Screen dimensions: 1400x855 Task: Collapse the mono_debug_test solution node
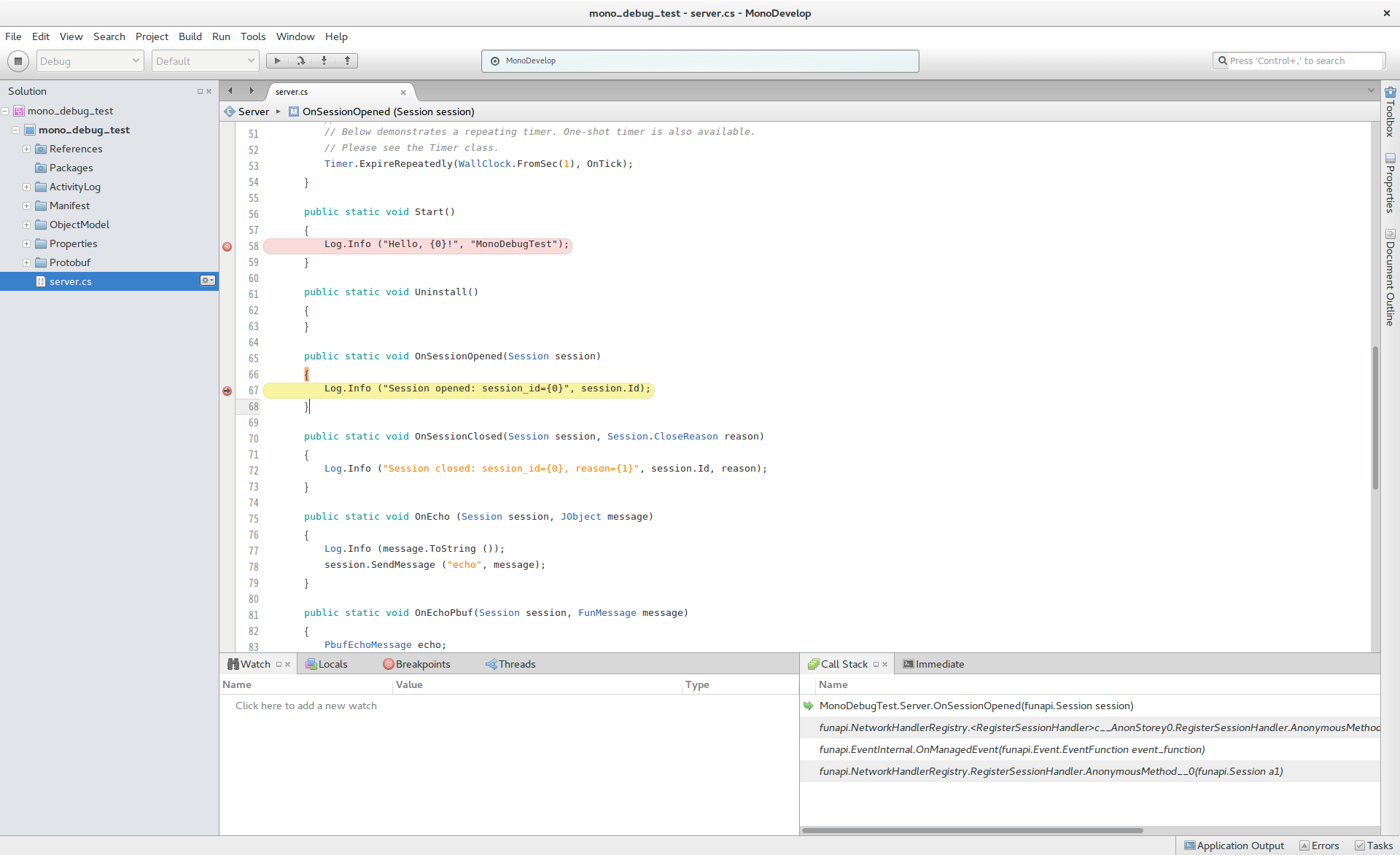click(x=5, y=111)
